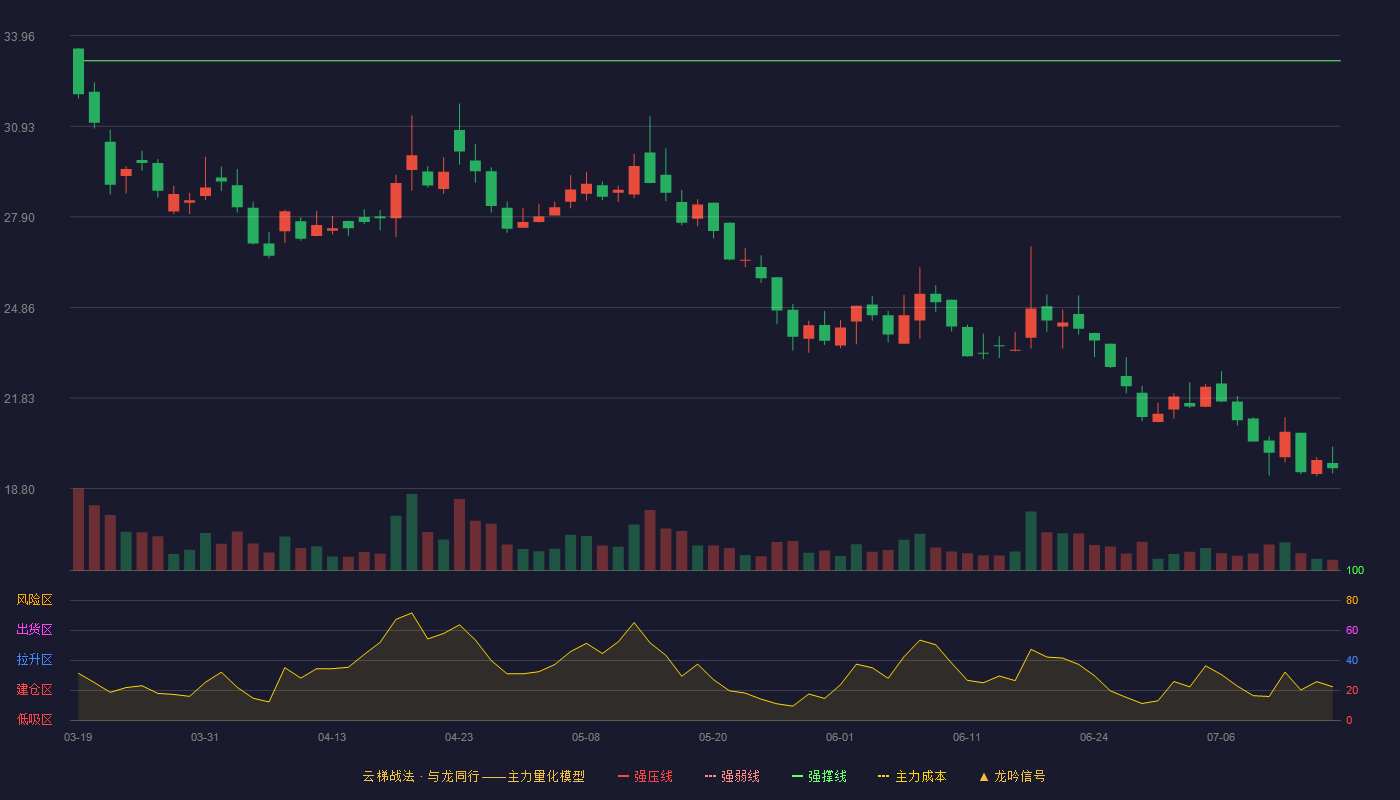Toggle the 强撑线 legend item

[x=819, y=776]
